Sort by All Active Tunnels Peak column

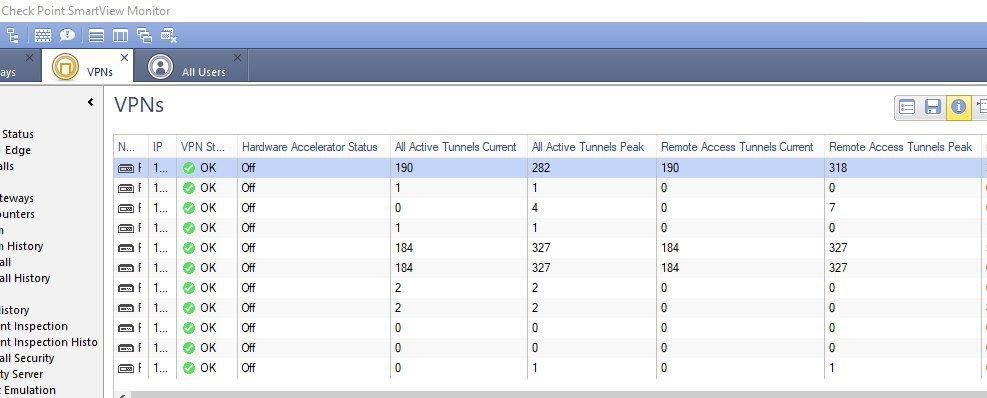pyautogui.click(x=592, y=147)
